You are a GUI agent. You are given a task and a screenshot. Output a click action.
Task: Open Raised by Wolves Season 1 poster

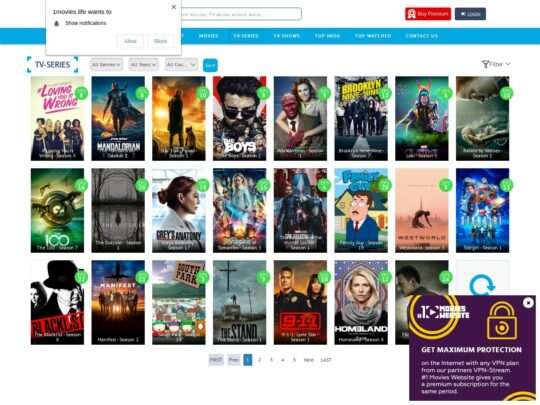[x=482, y=118]
